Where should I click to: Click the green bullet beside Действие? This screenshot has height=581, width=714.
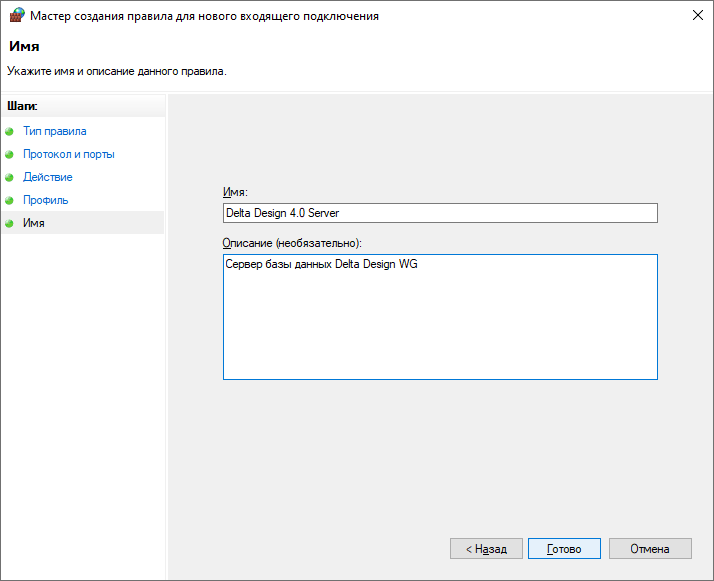tap(10, 177)
